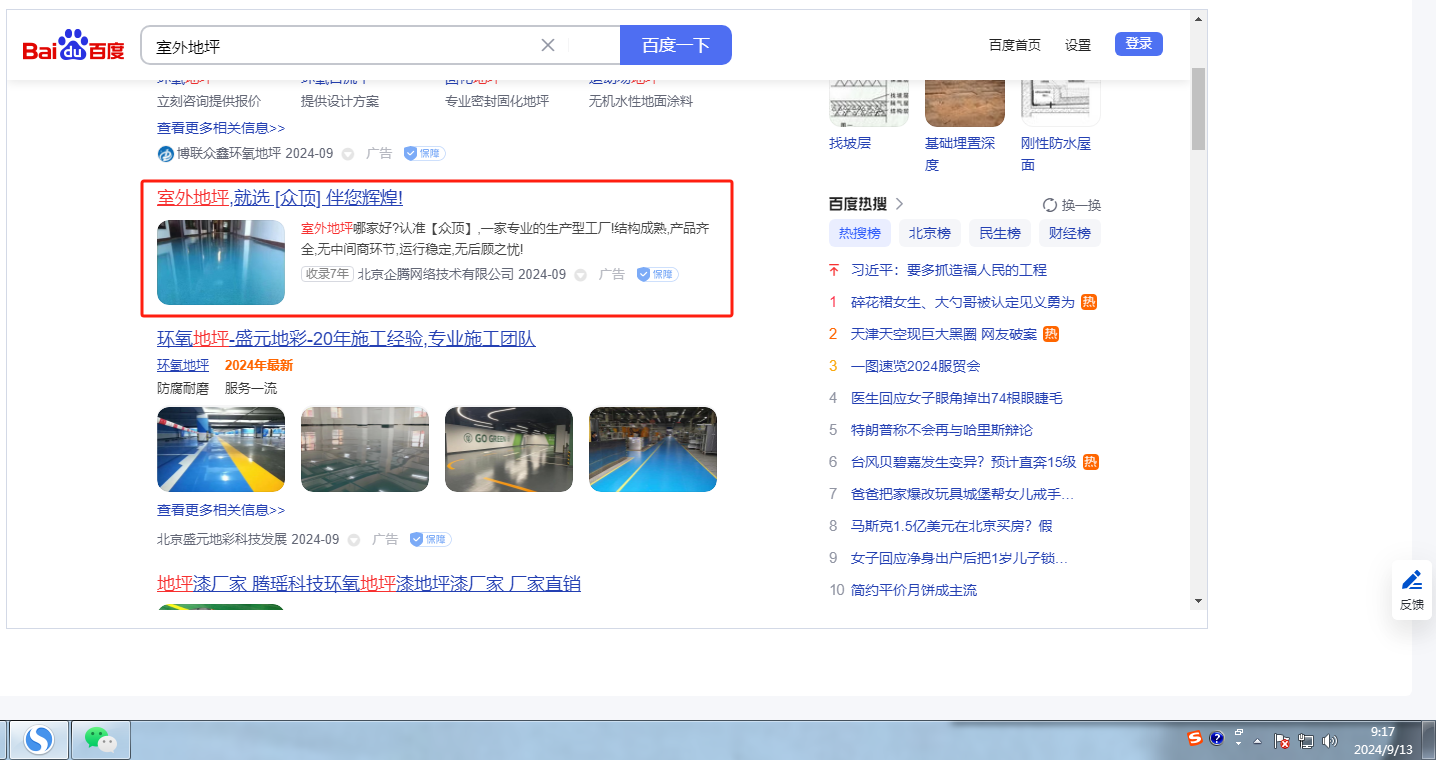
Task: Open the 设置 menu
Action: click(x=1078, y=45)
